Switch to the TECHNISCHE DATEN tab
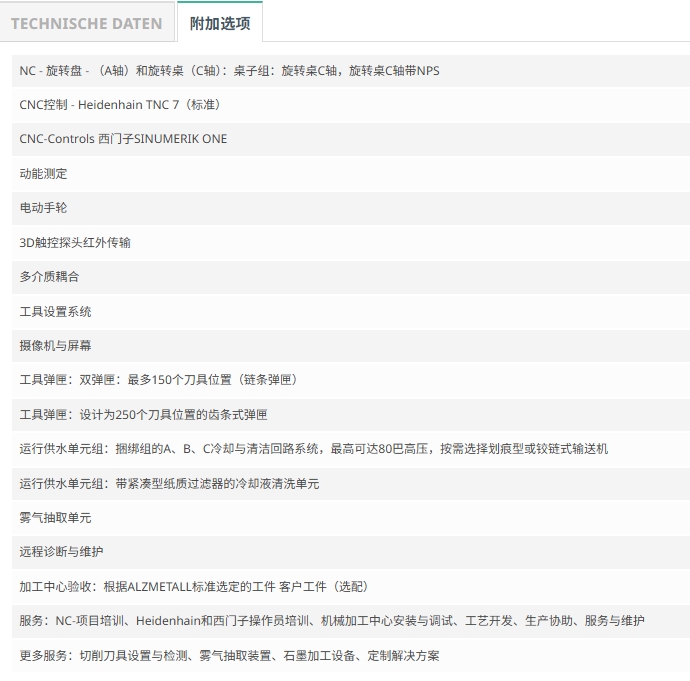Screen dimensions: 690x681 point(87,23)
